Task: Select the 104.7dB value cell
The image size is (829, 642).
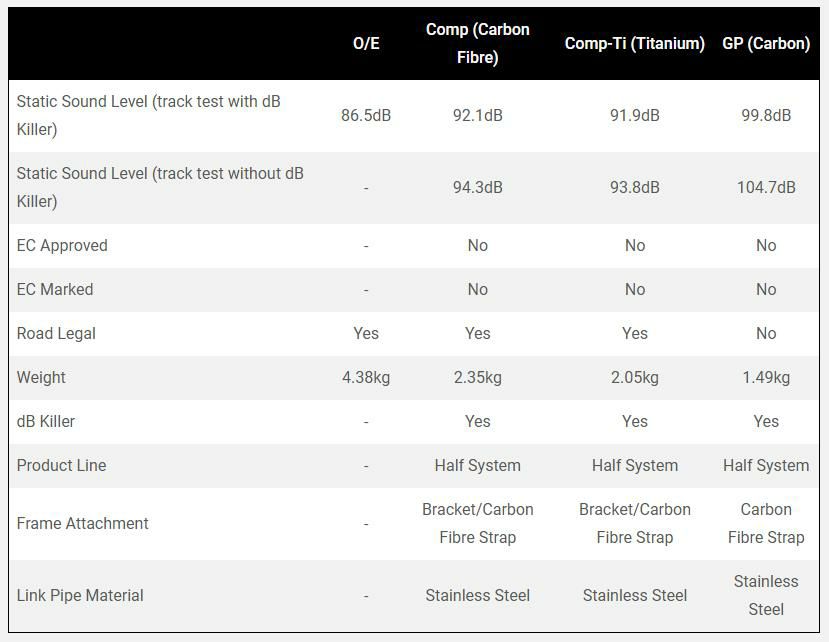Action: (765, 188)
